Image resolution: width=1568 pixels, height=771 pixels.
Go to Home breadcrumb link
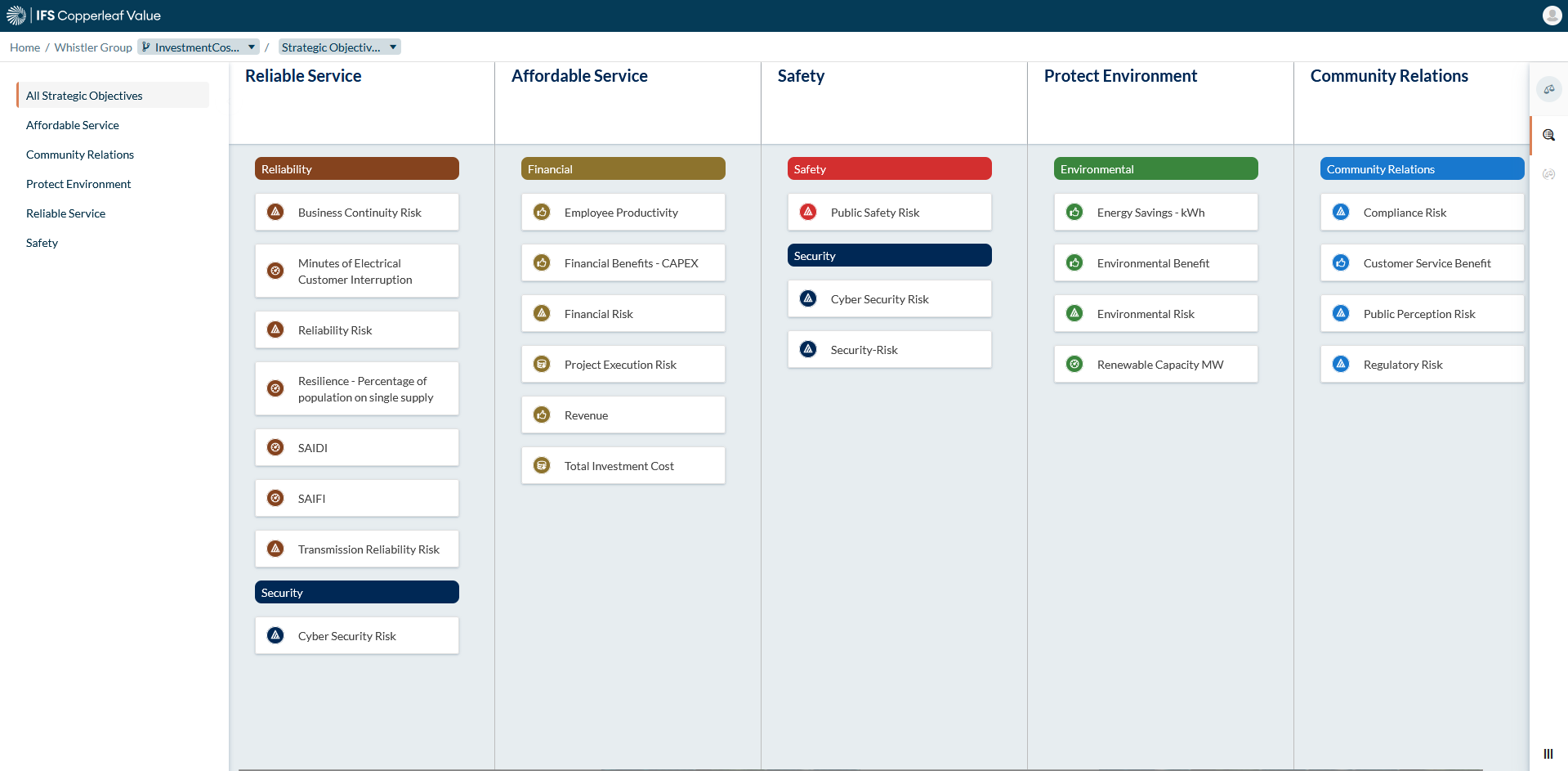25,47
